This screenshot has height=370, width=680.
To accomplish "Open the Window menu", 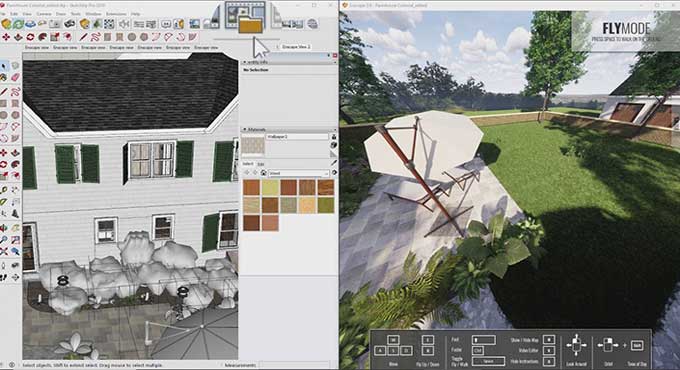I will point(93,14).
